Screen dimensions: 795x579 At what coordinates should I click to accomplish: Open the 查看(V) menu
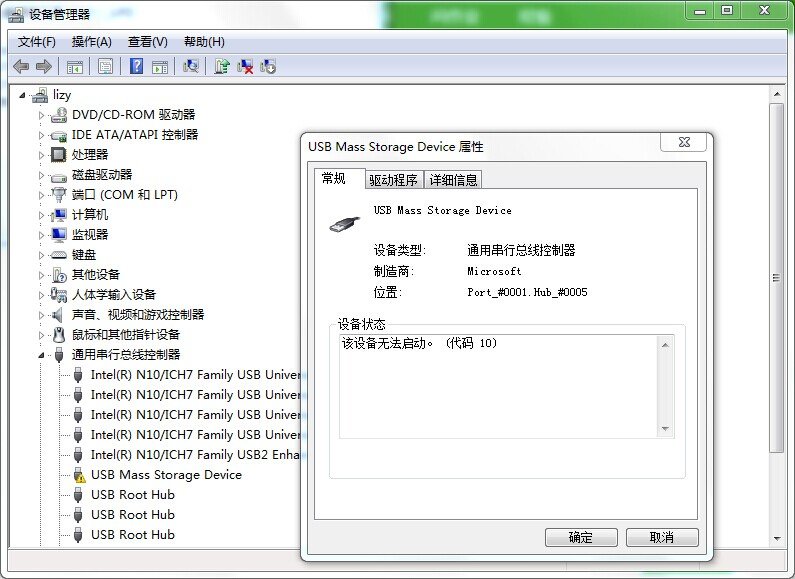[147, 41]
